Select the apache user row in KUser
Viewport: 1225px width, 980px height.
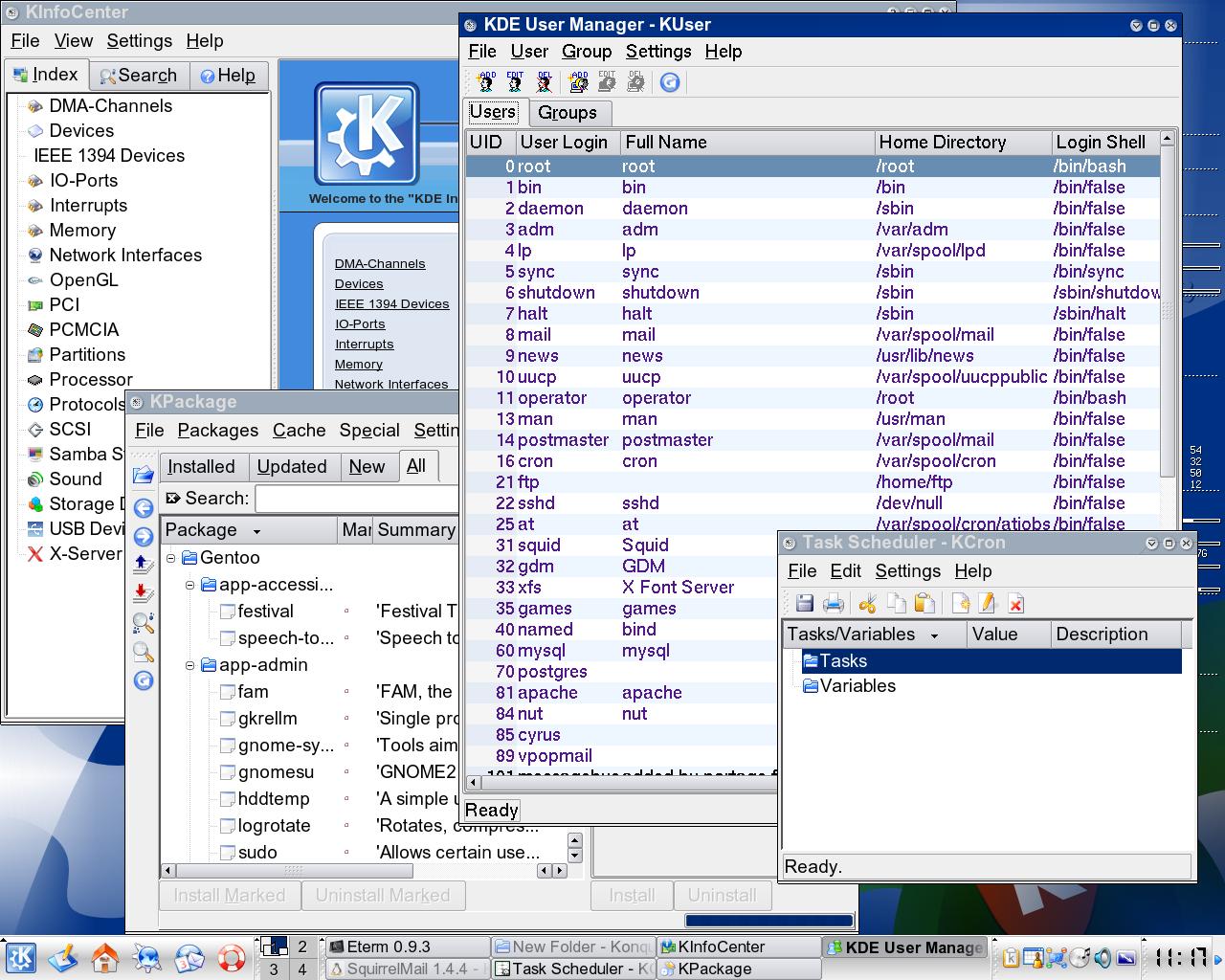621,692
